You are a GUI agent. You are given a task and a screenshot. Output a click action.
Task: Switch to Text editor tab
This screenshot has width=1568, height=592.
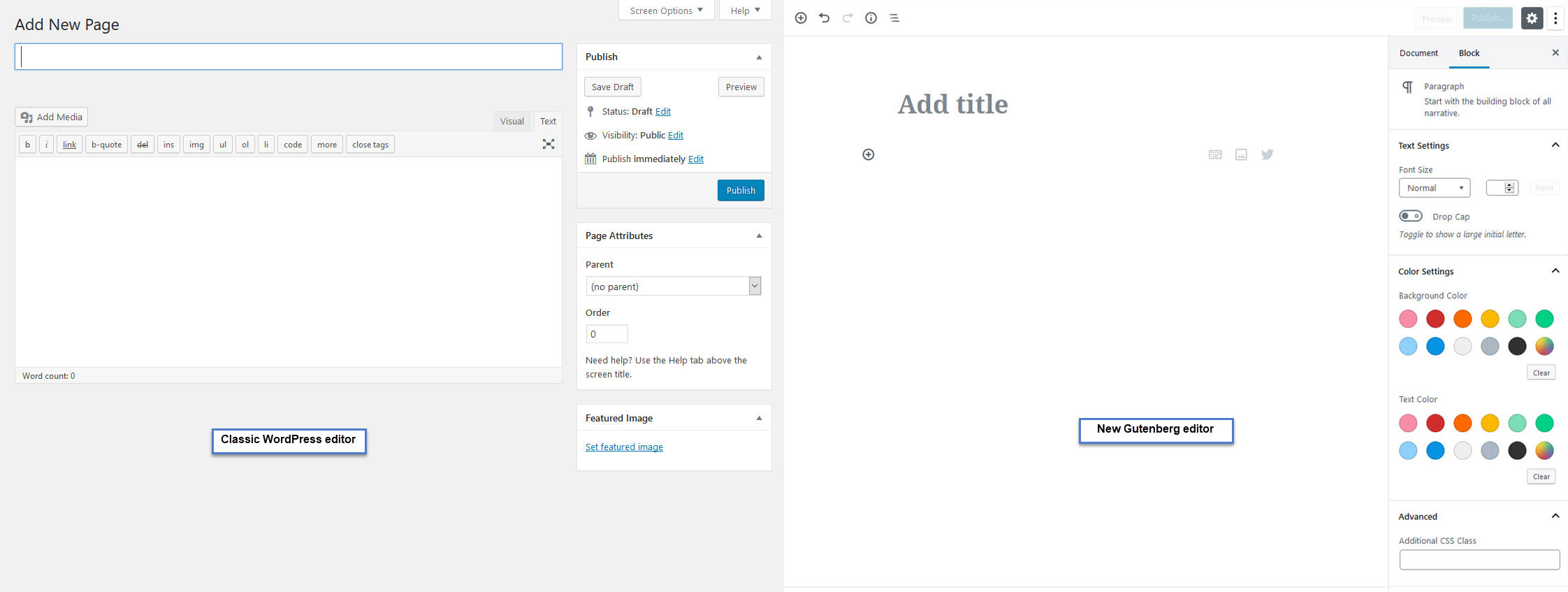click(x=549, y=121)
